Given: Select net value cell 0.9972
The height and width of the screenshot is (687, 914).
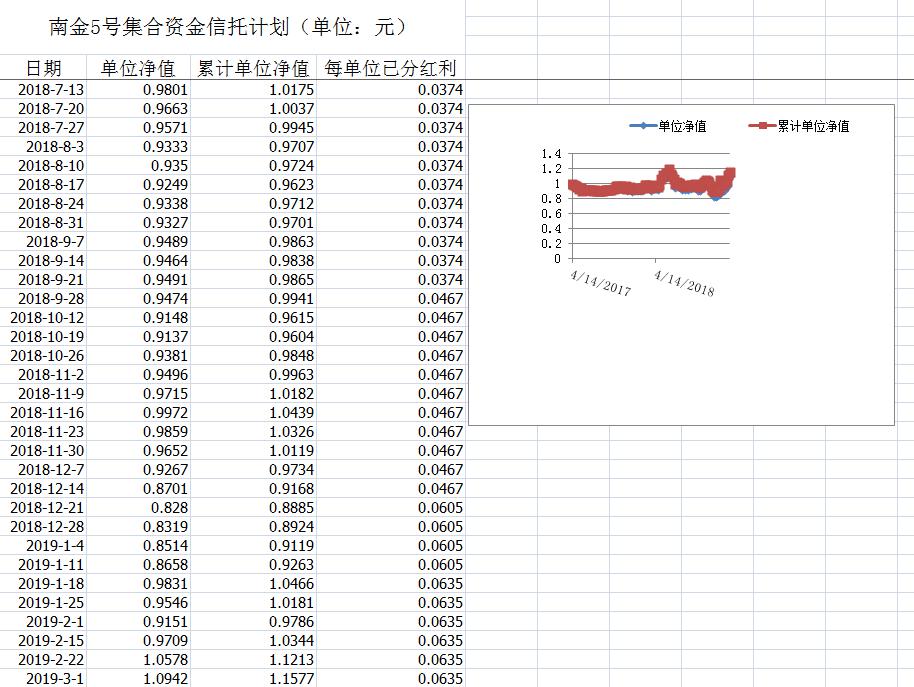Looking at the screenshot, I should (x=139, y=413).
